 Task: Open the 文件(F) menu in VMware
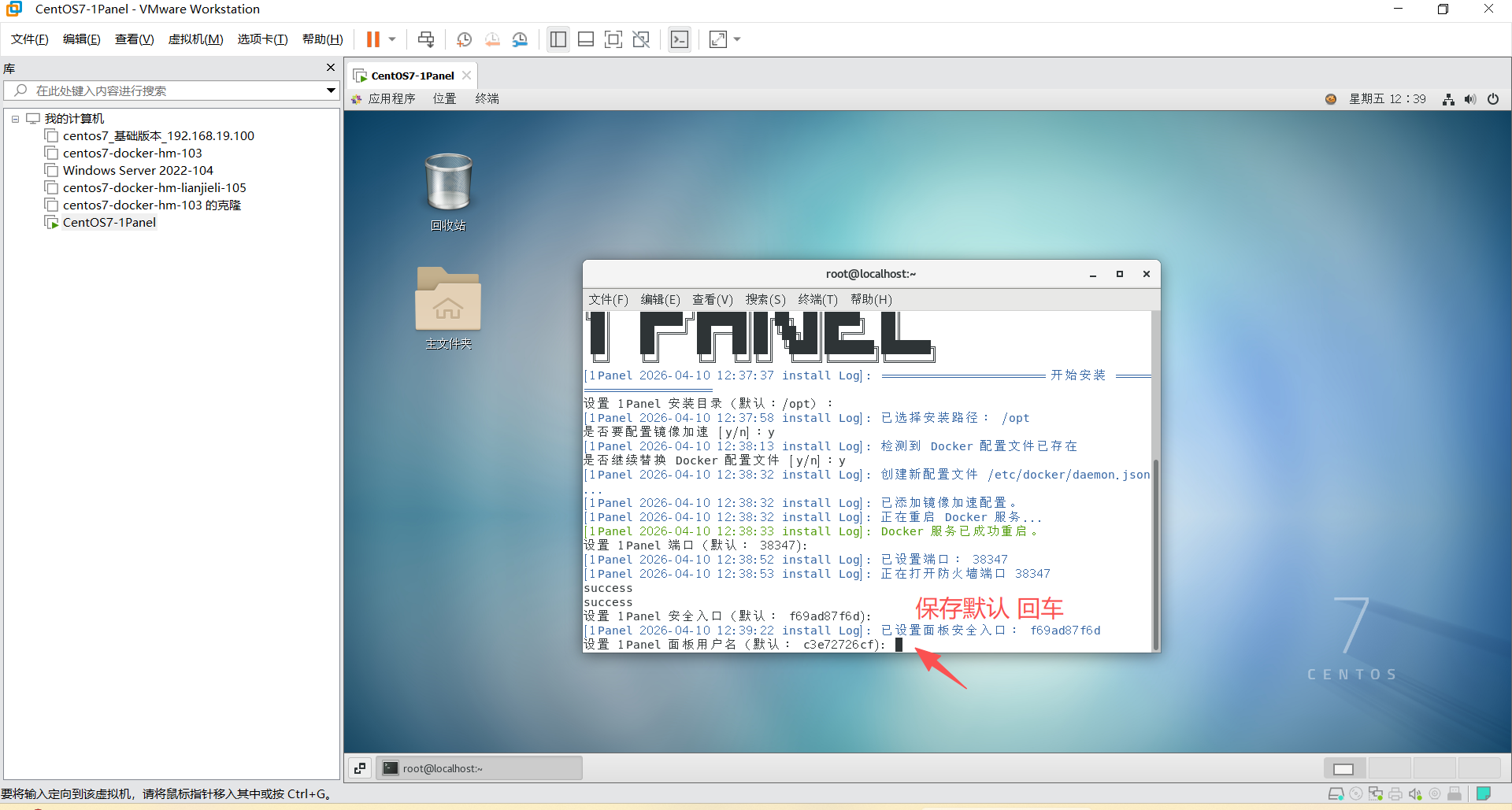(30, 39)
